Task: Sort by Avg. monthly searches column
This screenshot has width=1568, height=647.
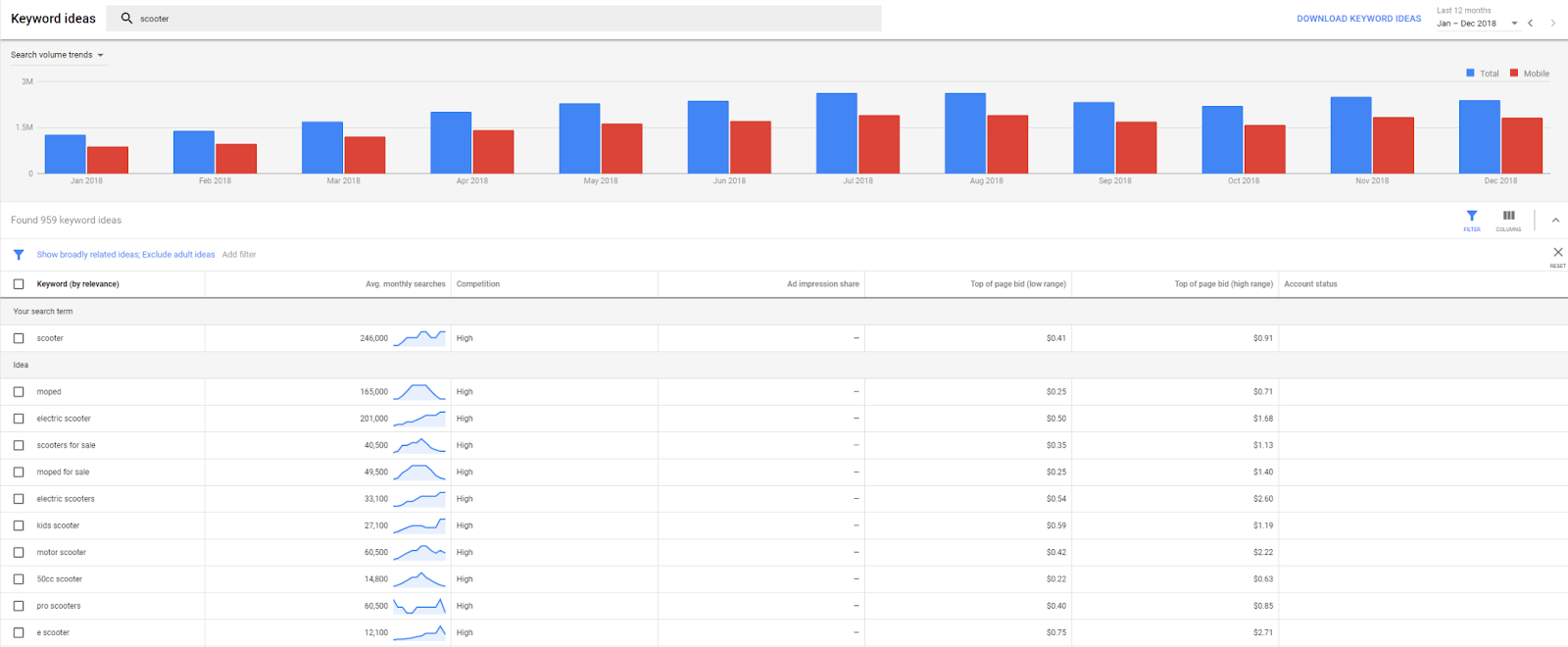Action: pos(405,284)
